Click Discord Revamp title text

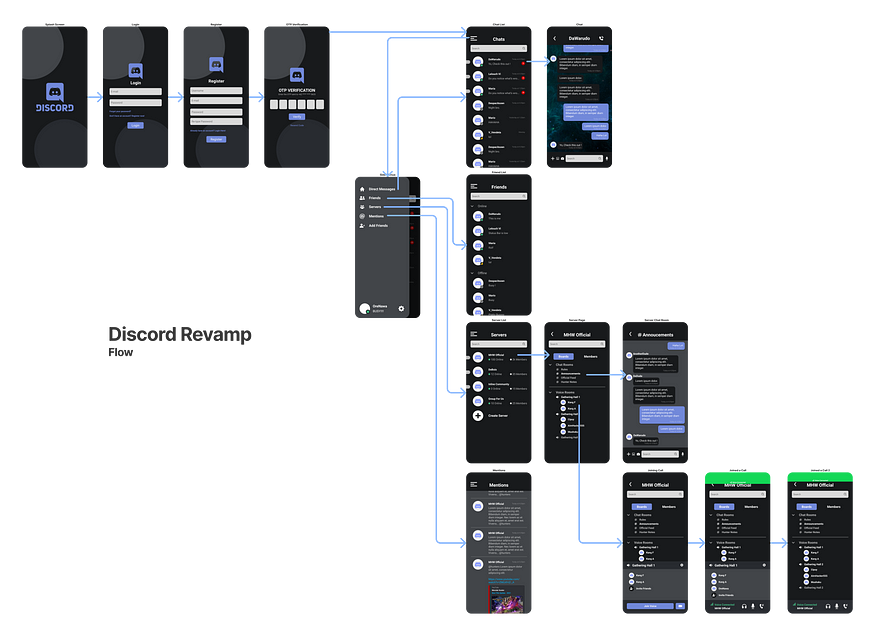180,334
